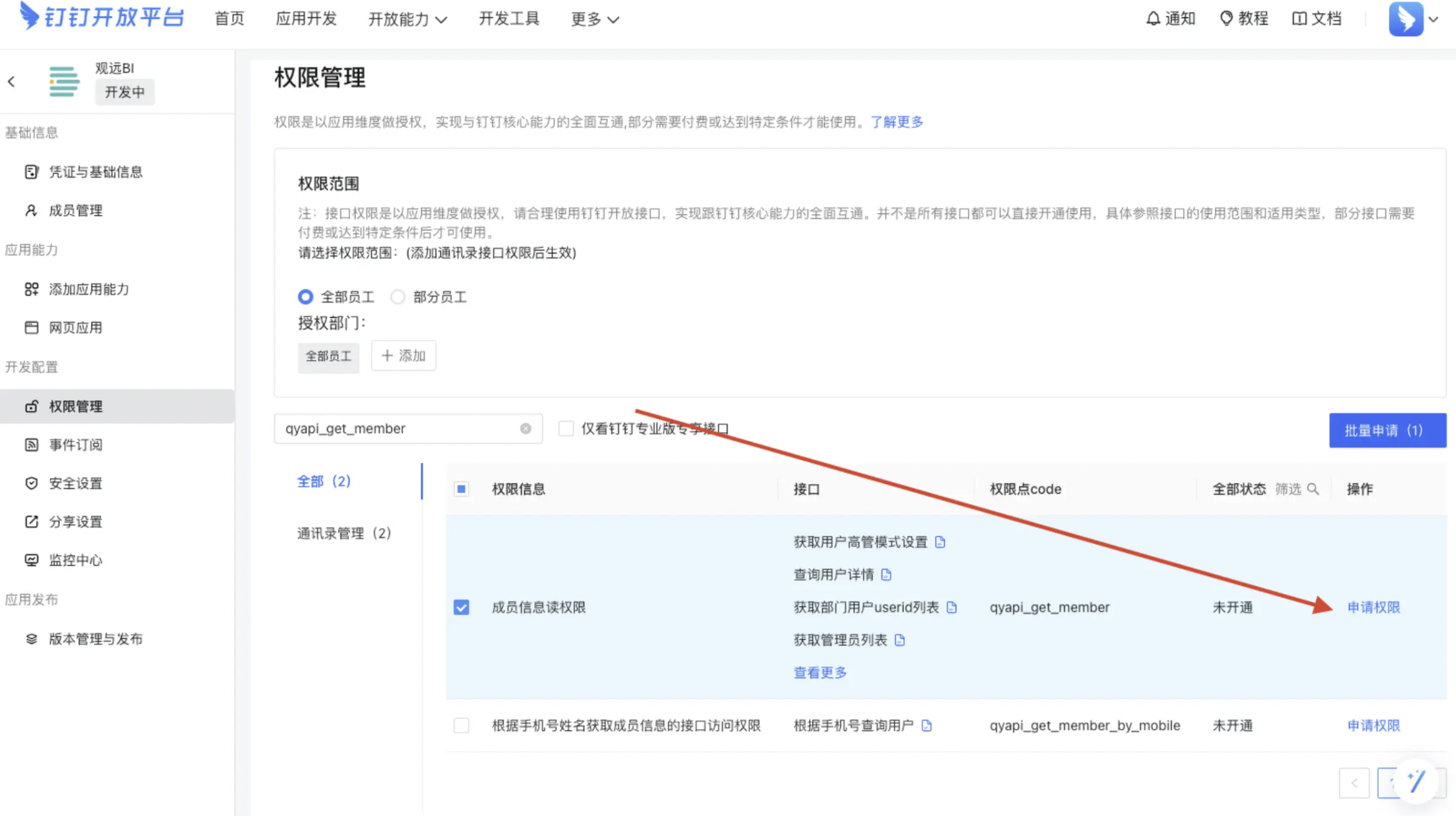Click 根据手机号查询用户 interface link

[x=853, y=725]
